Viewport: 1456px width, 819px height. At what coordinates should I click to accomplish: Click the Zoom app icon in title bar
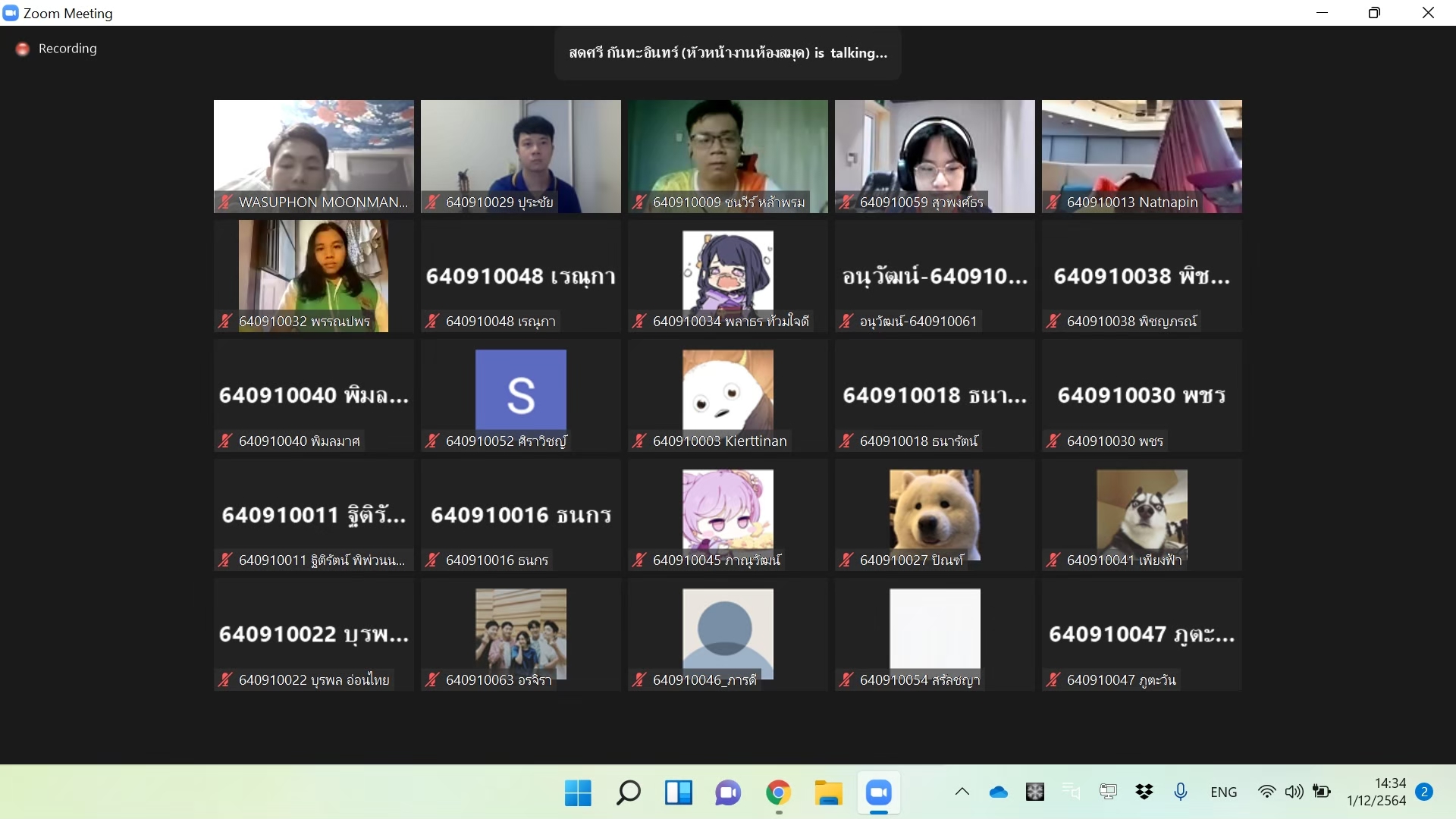point(11,13)
